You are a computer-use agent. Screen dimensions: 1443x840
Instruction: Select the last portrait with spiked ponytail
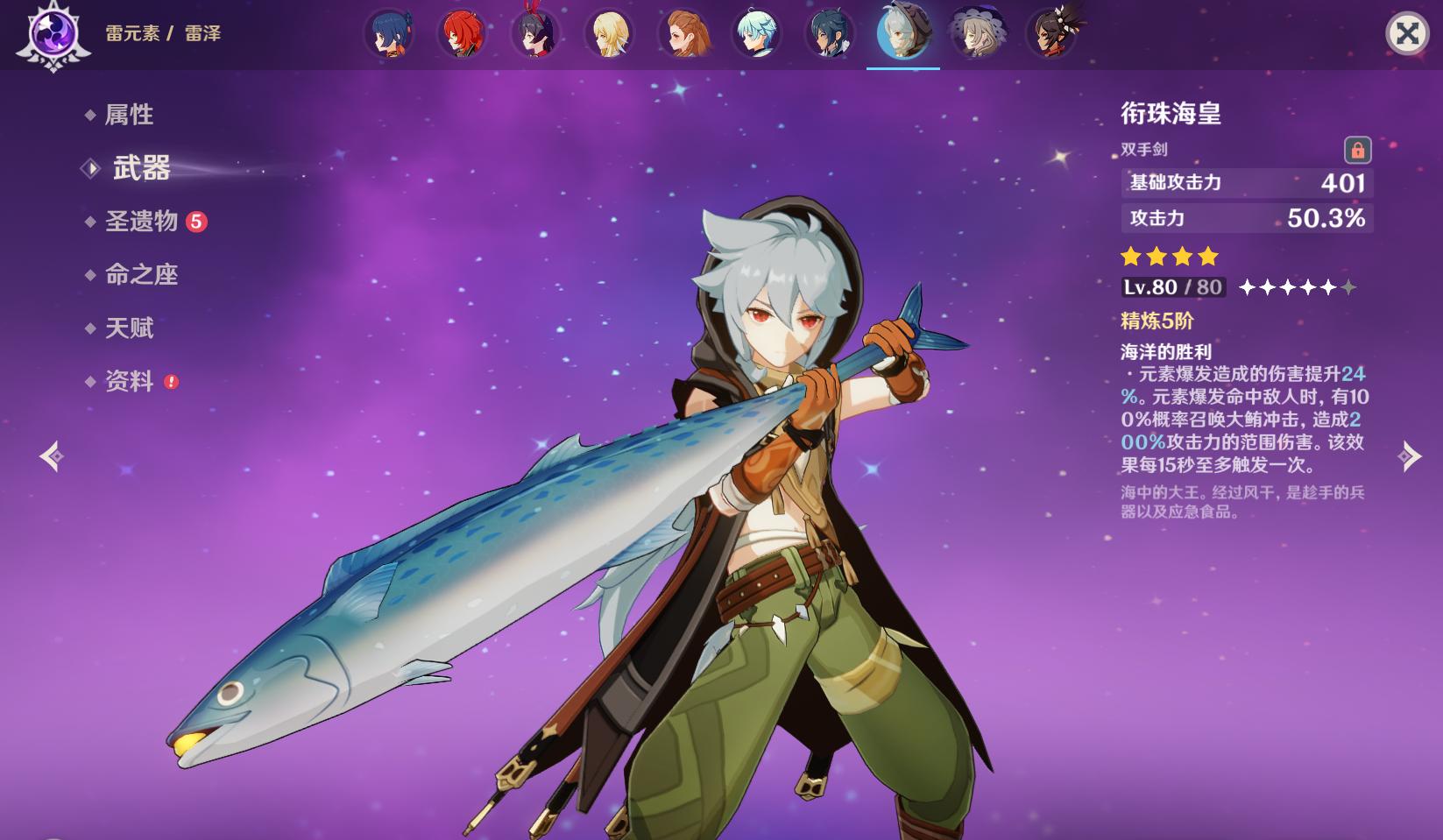(1050, 34)
